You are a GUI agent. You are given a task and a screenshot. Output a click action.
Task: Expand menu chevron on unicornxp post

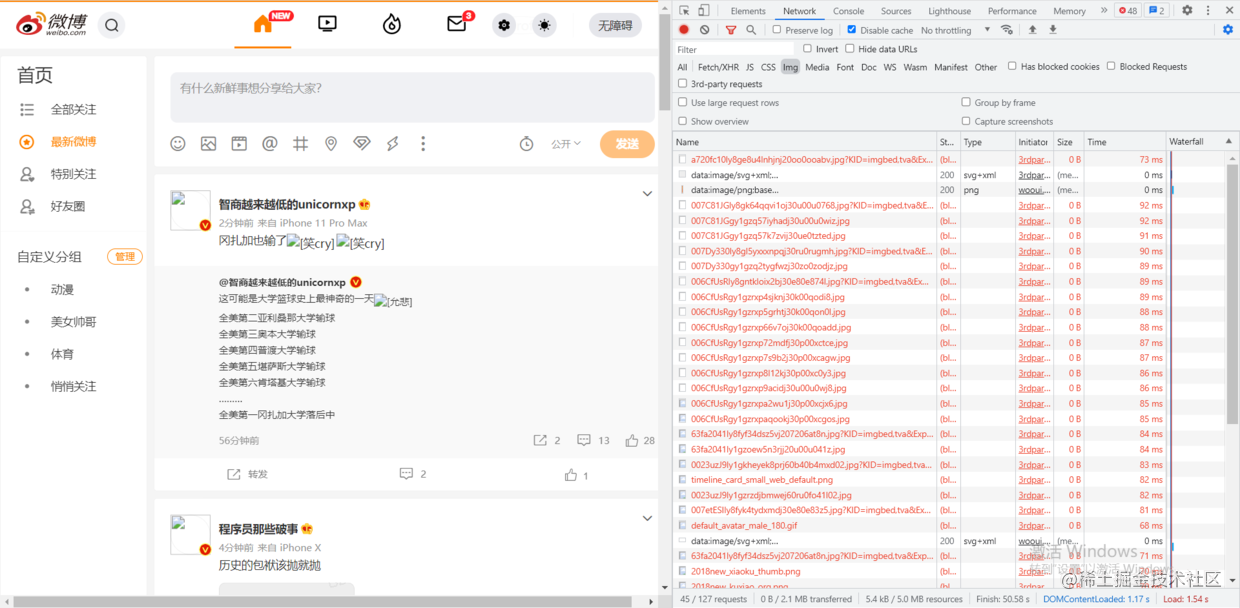647,194
